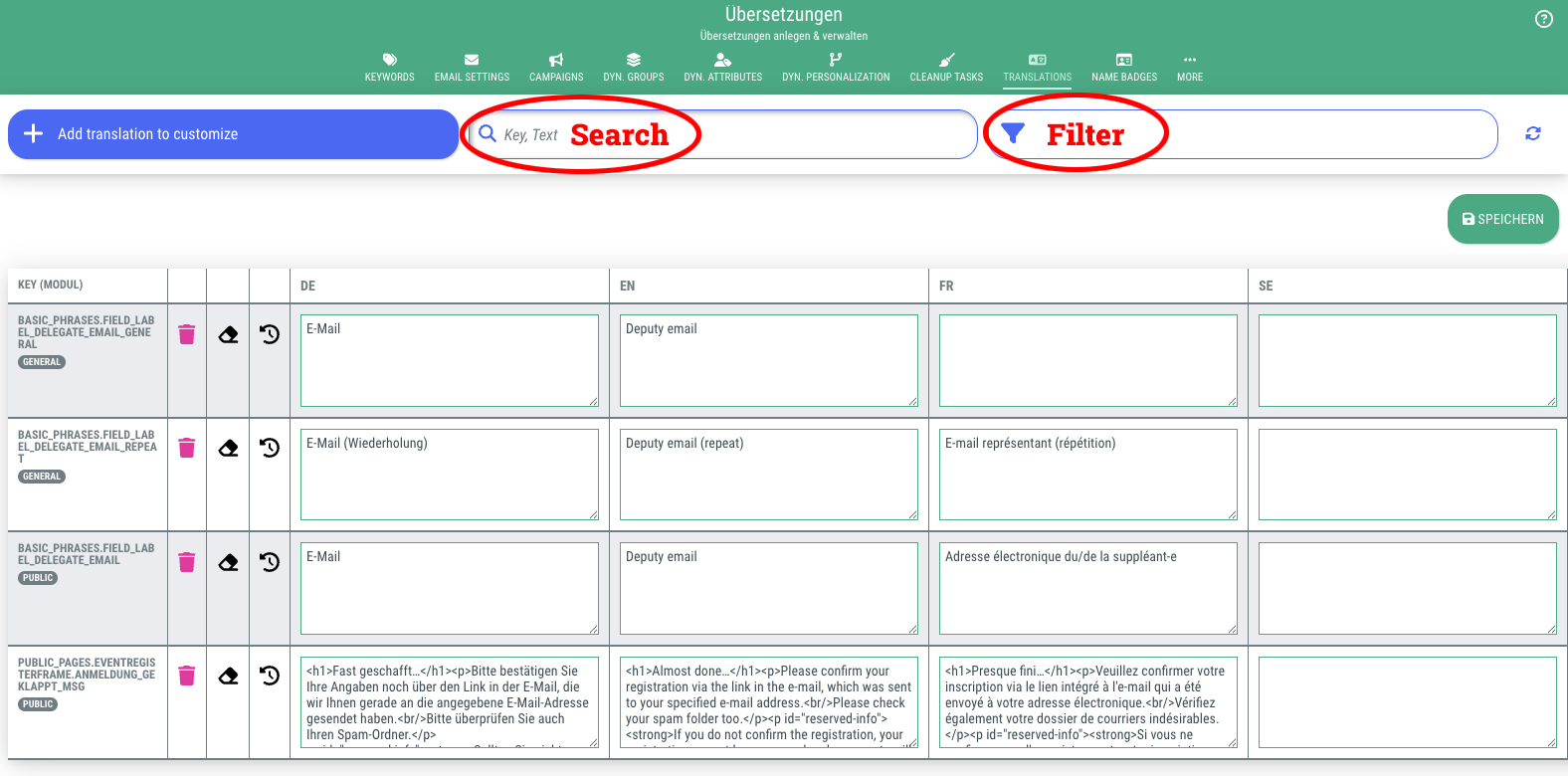Click empty FR field of DELEGATE_EMAIL_GENERAL row

pos(1088,360)
